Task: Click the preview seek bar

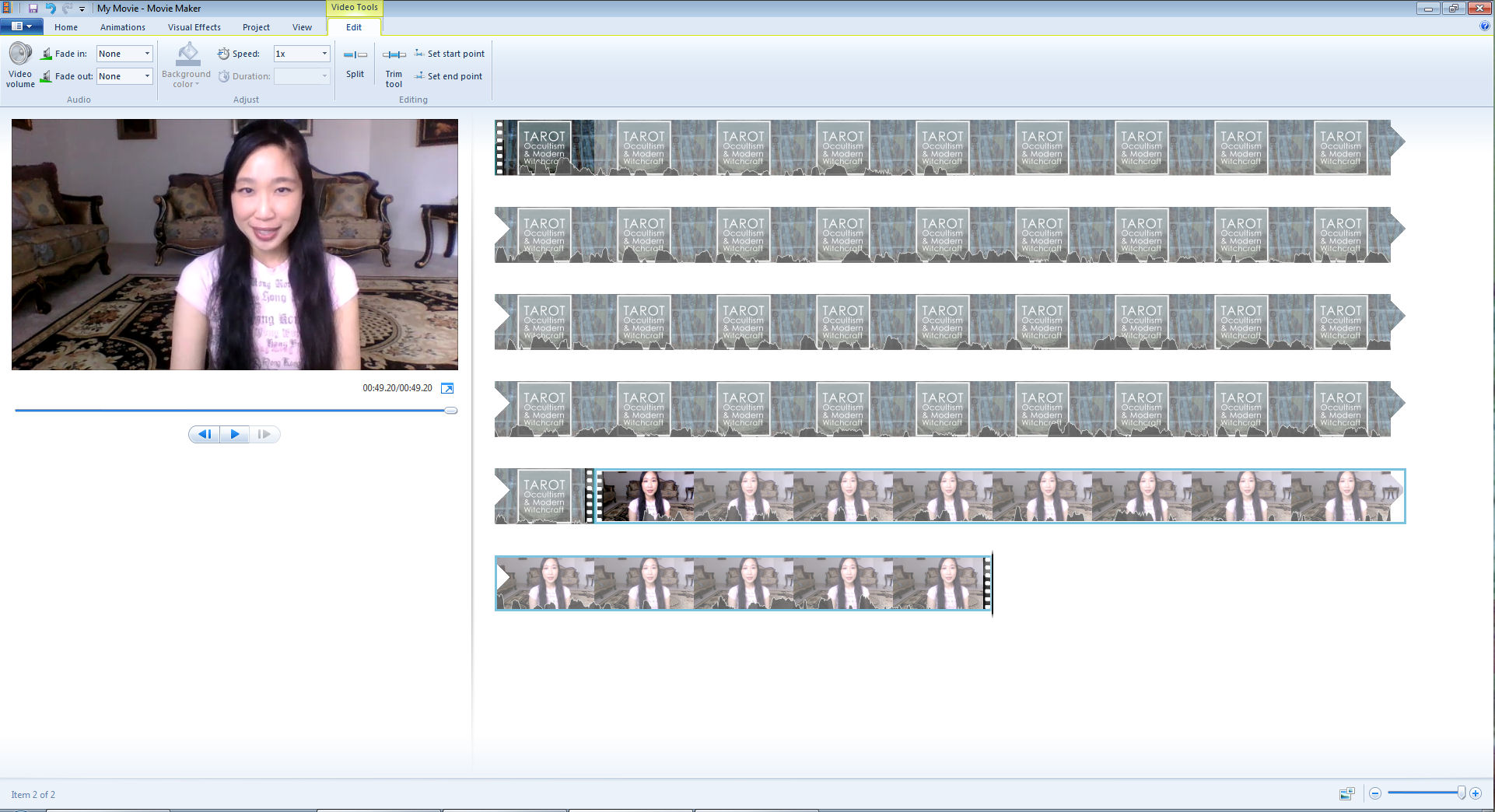Action: 233,410
